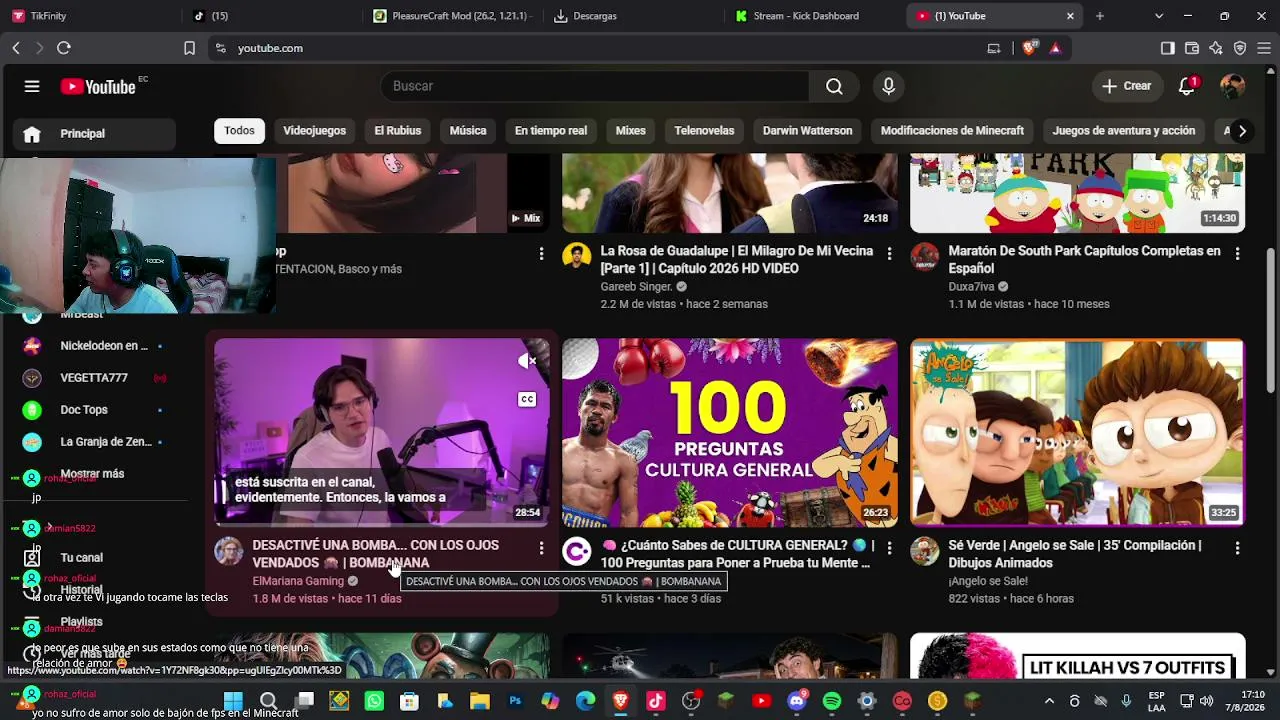Viewport: 1280px width, 720px height.
Task: Go to the YouTube logo home link
Action: point(98,87)
